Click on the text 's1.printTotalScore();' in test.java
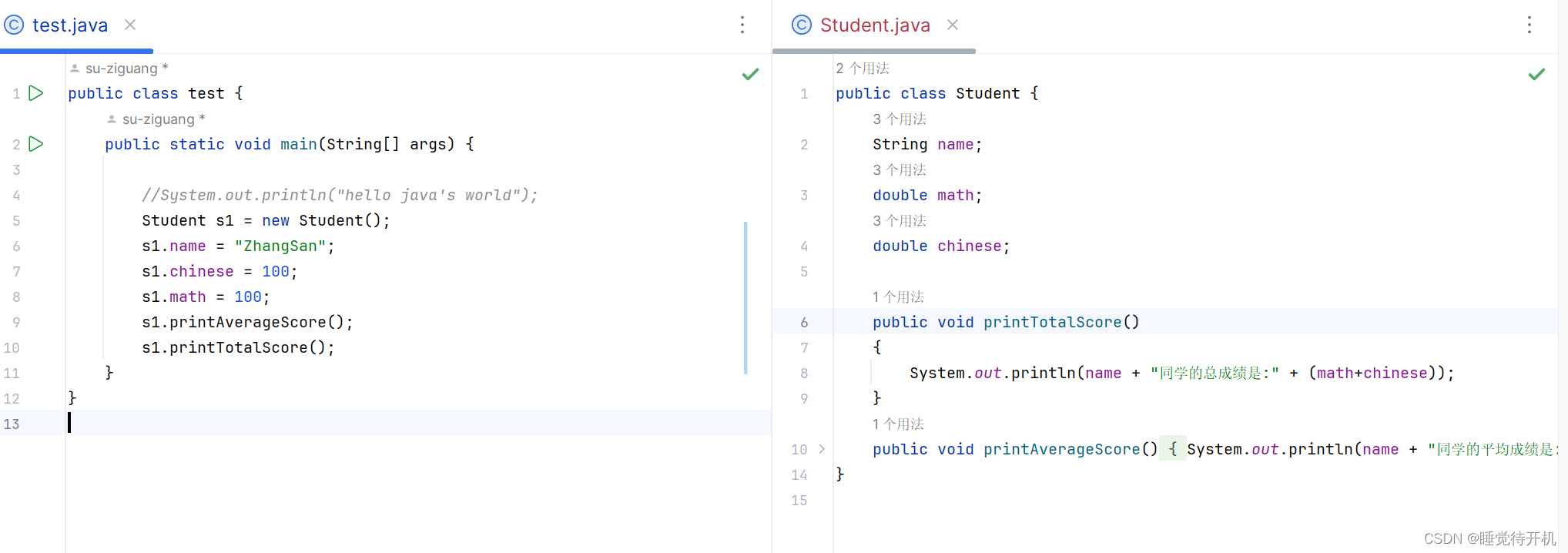This screenshot has height=553, width=1568. point(238,348)
